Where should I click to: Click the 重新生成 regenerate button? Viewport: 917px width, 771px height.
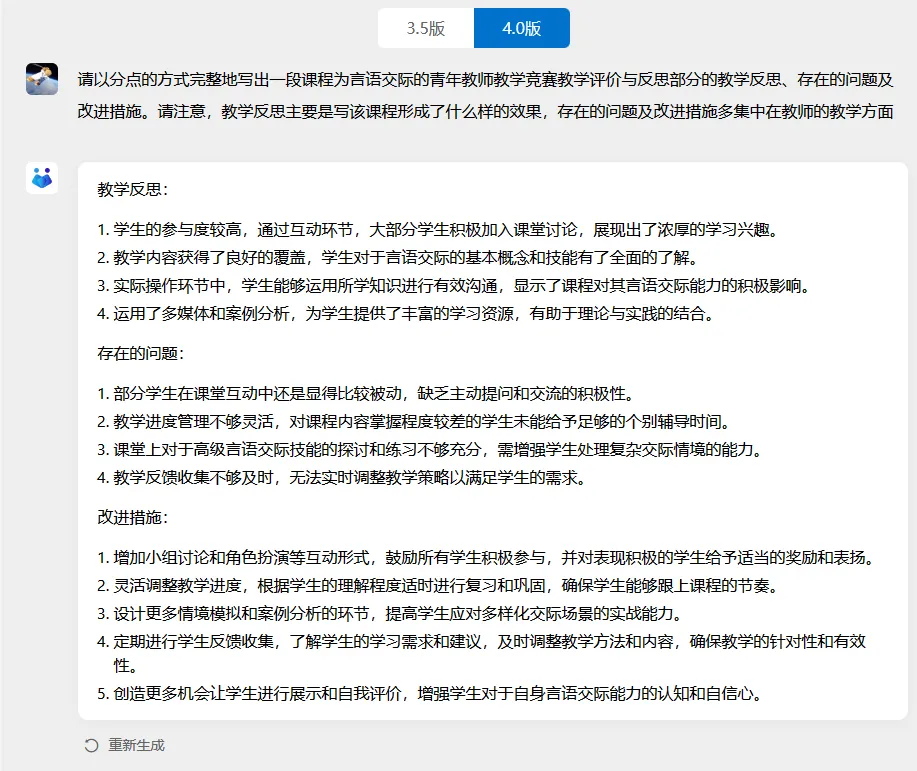[x=125, y=745]
